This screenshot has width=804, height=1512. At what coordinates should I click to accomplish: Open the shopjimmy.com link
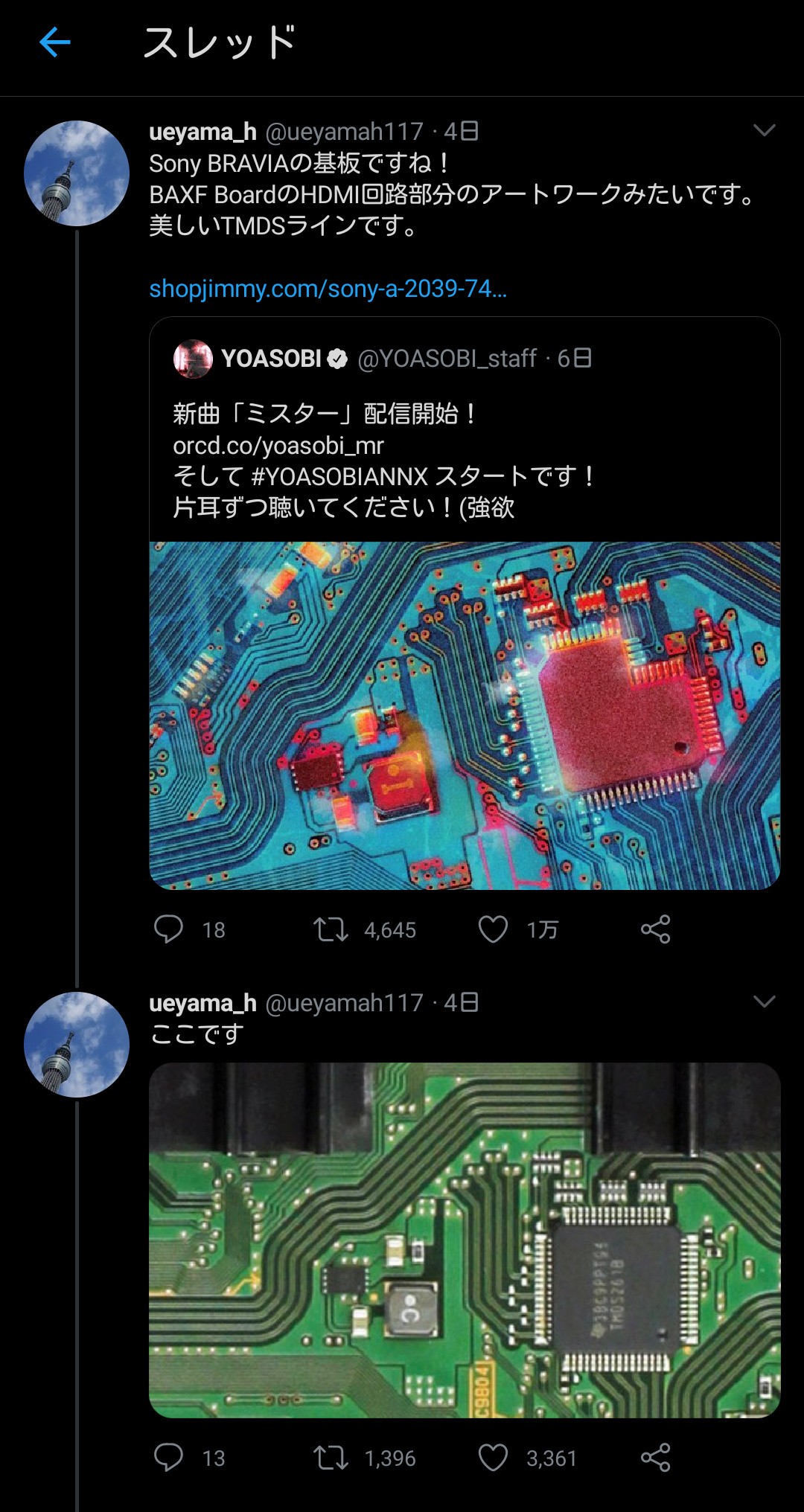pyautogui.click(x=328, y=288)
